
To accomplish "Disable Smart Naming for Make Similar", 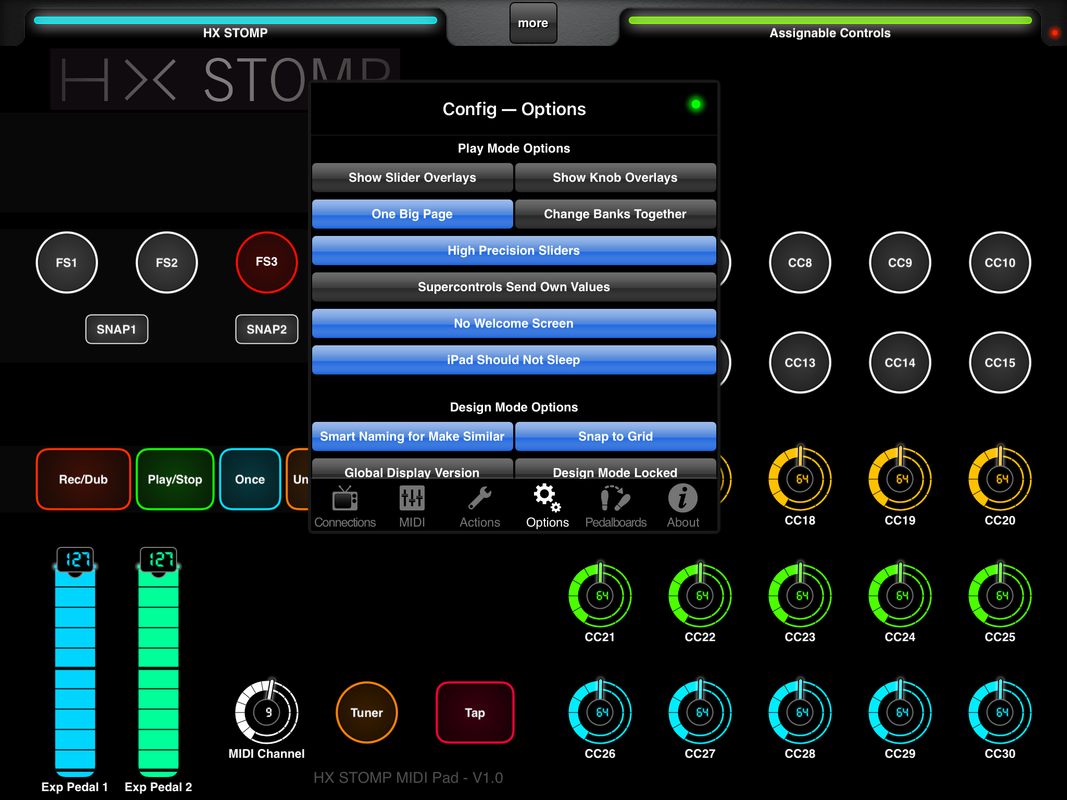I will coord(412,436).
